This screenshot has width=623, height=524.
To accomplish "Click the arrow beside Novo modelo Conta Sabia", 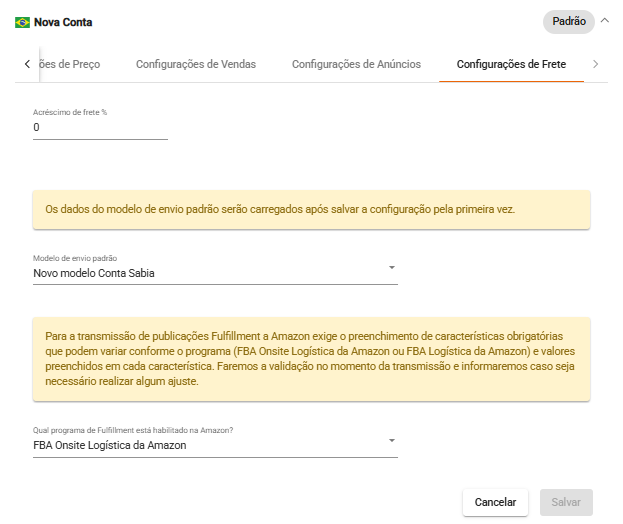I will tap(392, 268).
